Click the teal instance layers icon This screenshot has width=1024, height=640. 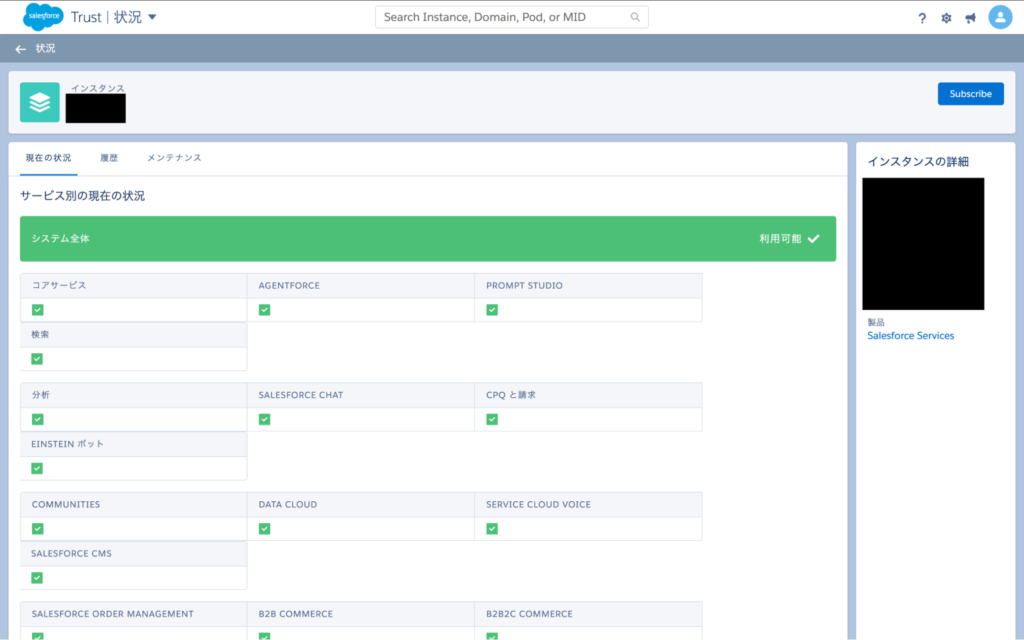[40, 102]
